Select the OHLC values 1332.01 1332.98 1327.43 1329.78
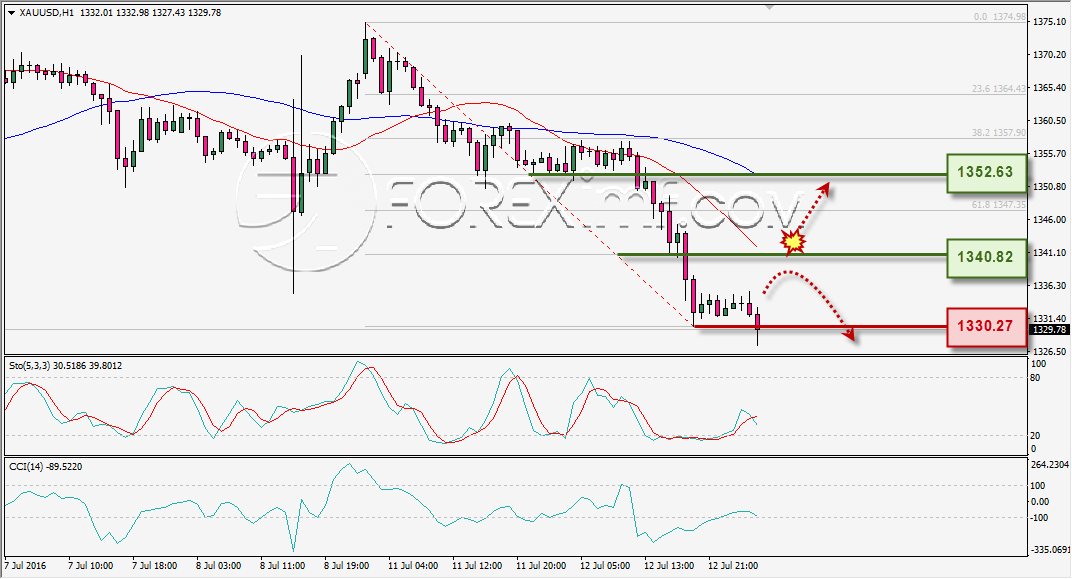The image size is (1072, 579). pos(150,12)
